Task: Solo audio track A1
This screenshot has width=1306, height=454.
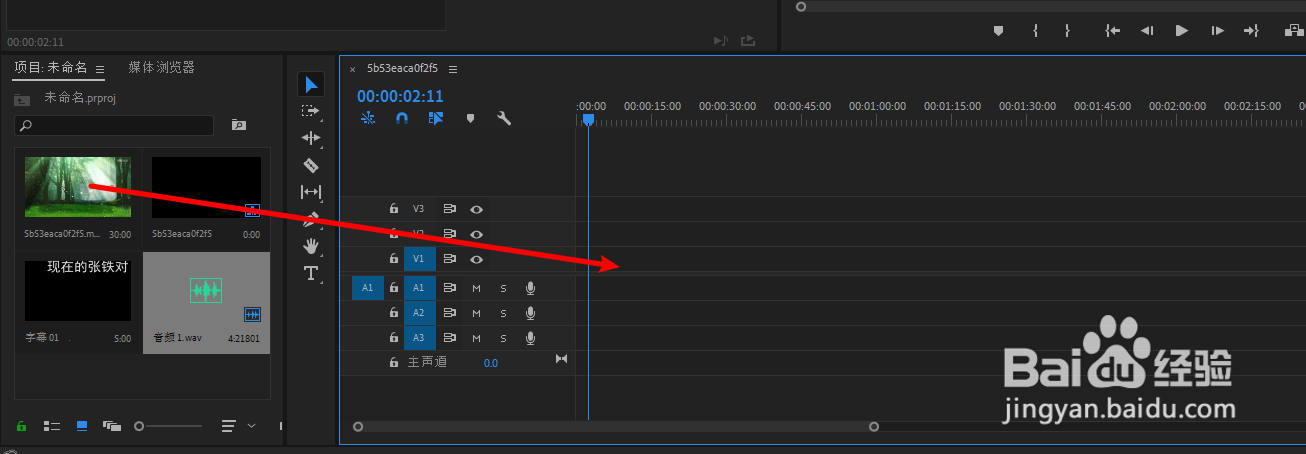Action: point(503,288)
